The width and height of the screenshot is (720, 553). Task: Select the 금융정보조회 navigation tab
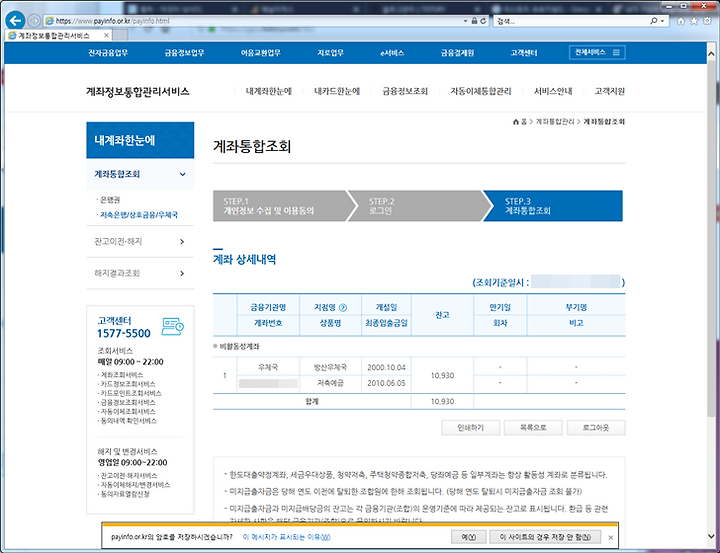pyautogui.click(x=405, y=91)
